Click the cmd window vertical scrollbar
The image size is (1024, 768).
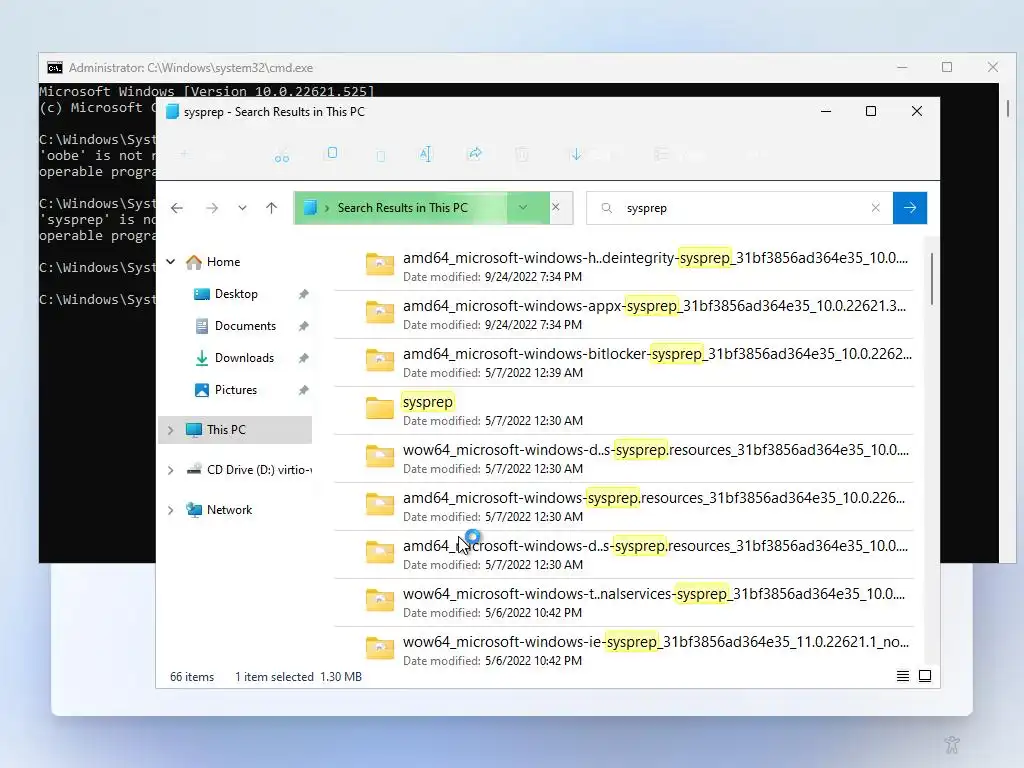click(x=1008, y=108)
